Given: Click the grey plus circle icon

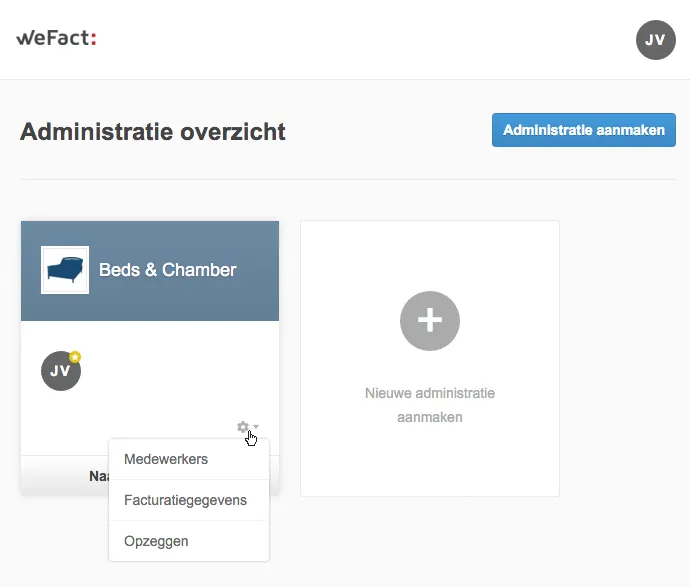Looking at the screenshot, I should (430, 320).
